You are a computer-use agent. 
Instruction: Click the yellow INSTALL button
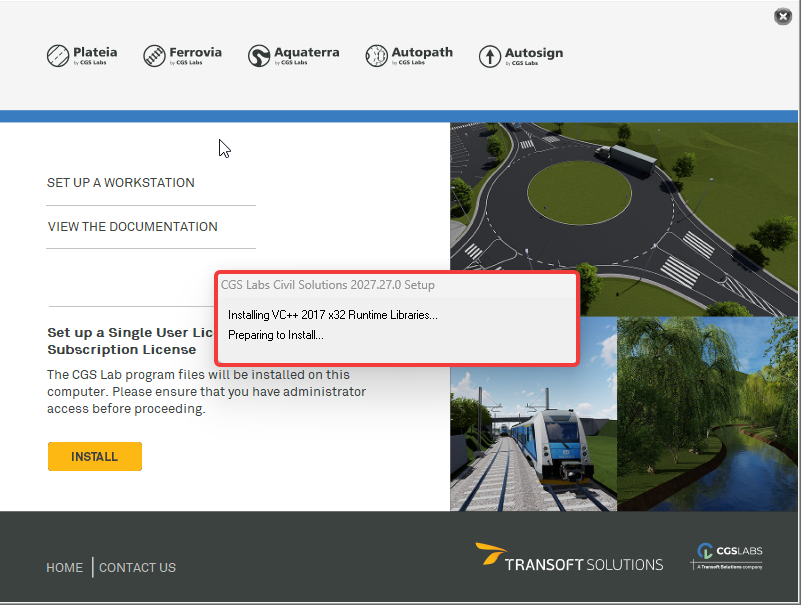[x=95, y=456]
